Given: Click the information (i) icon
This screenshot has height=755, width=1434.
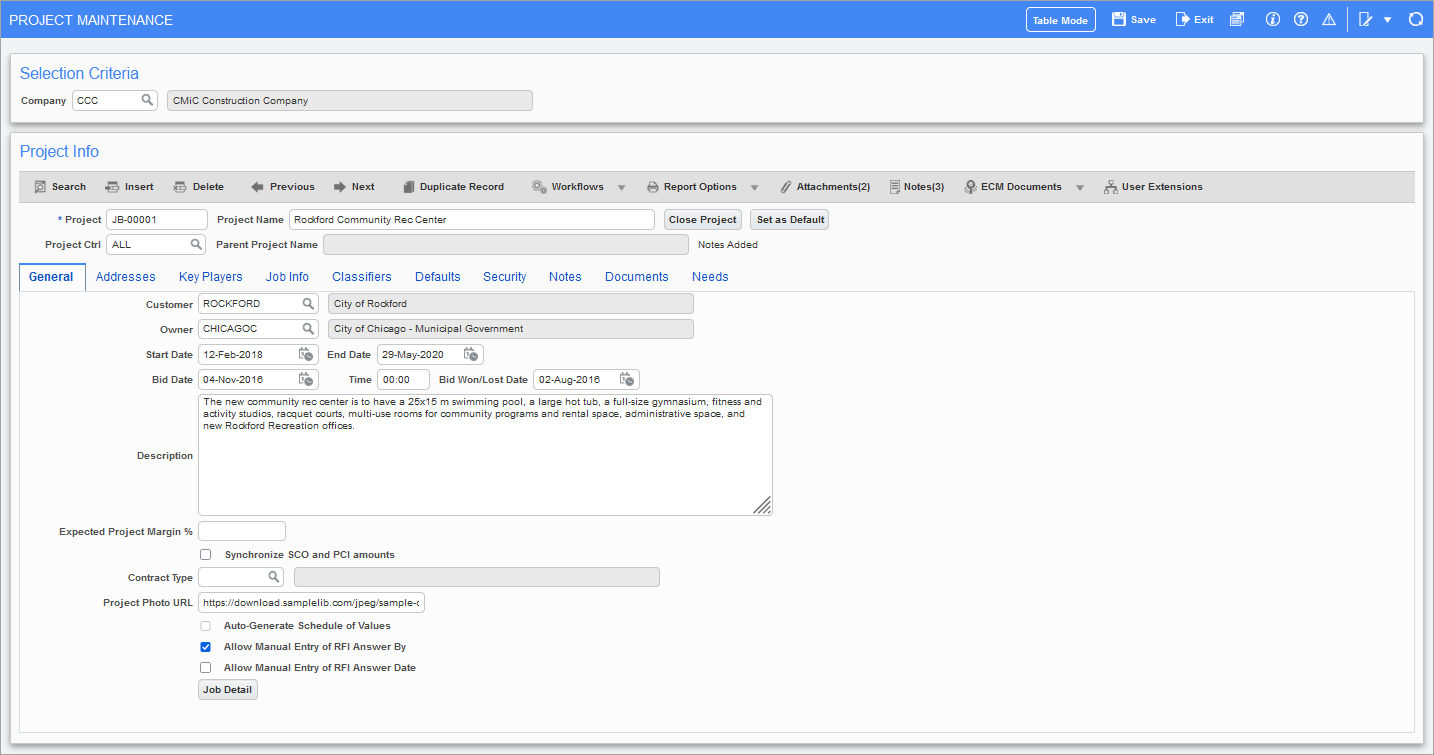Looking at the screenshot, I should point(1273,19).
